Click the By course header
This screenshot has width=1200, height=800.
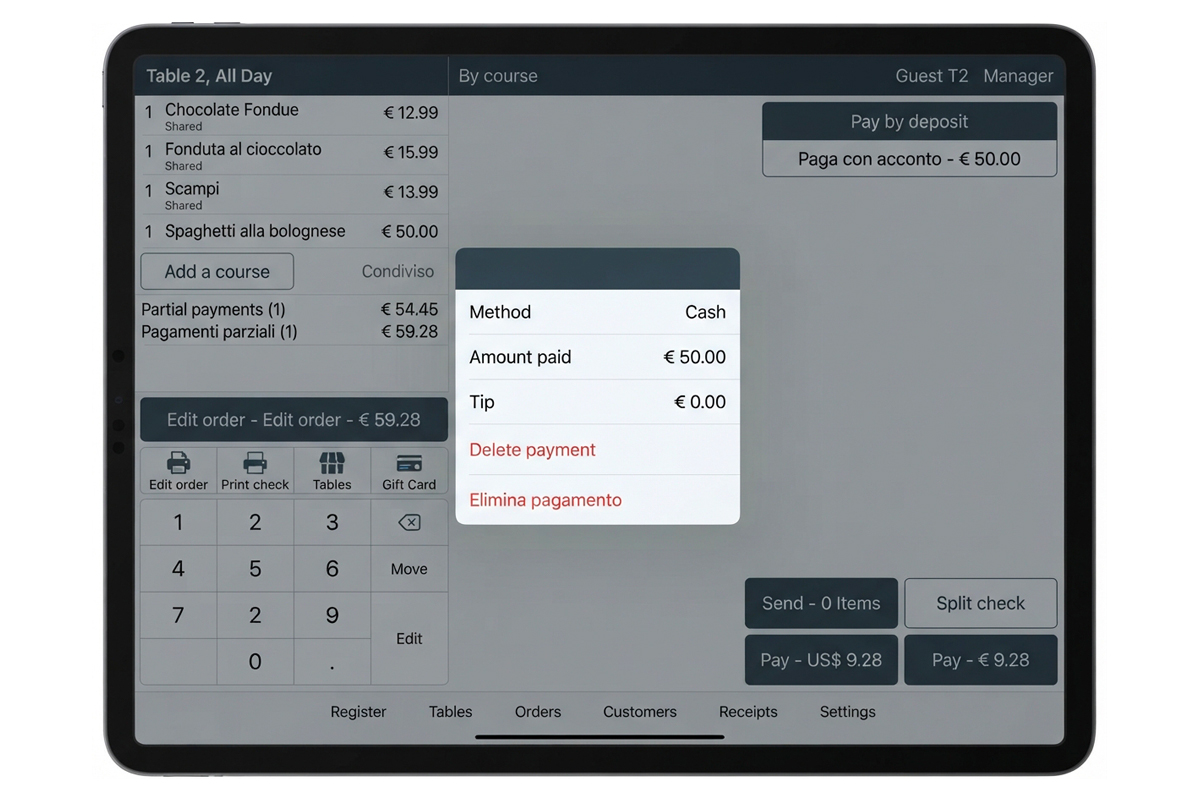coord(498,76)
